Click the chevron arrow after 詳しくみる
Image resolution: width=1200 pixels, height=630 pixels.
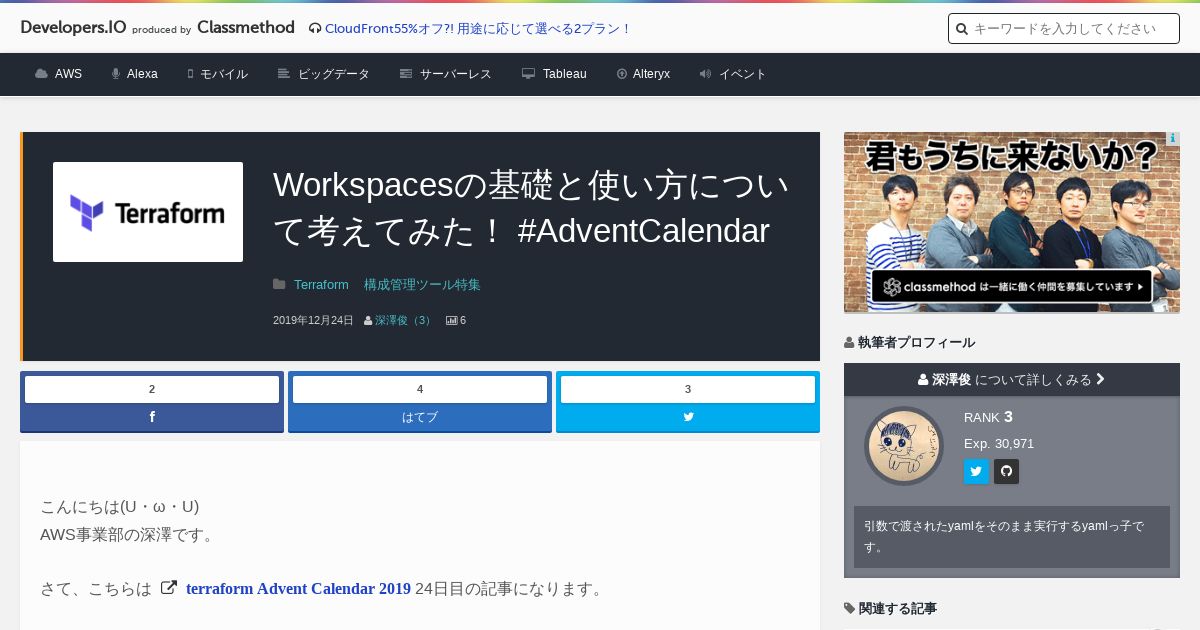click(x=1100, y=379)
